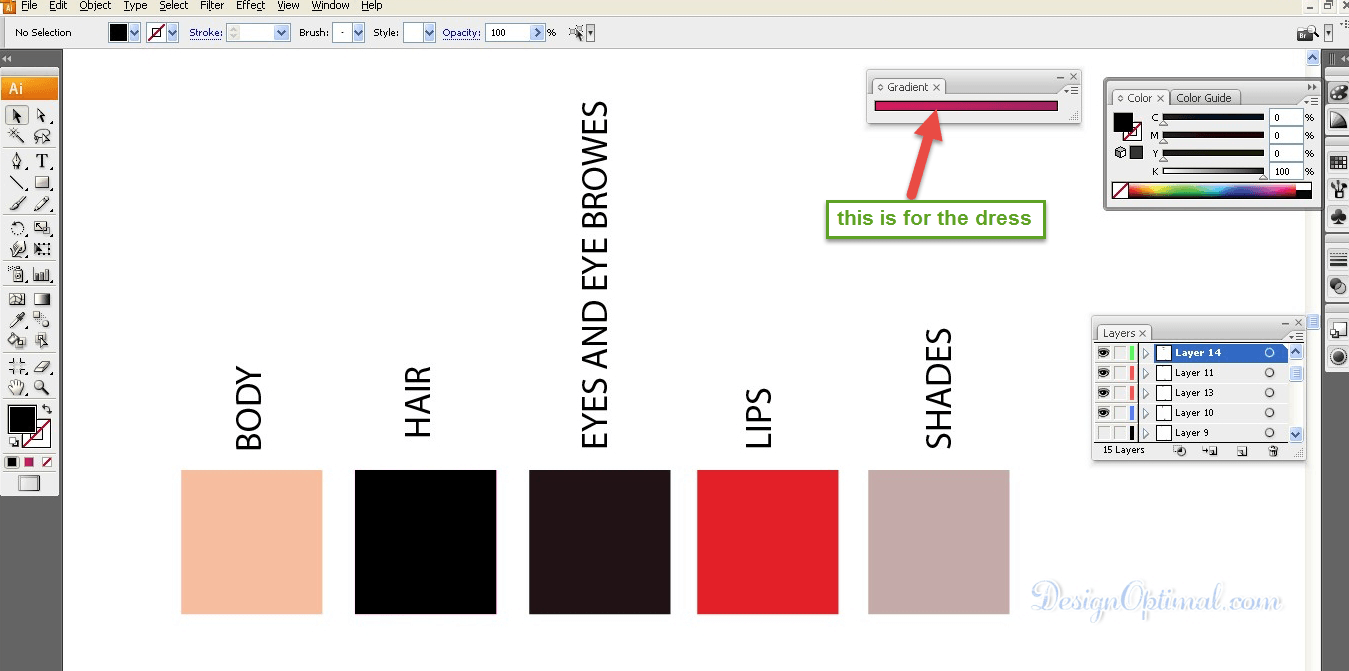Select the Free Transform tool

pyautogui.click(x=42, y=249)
